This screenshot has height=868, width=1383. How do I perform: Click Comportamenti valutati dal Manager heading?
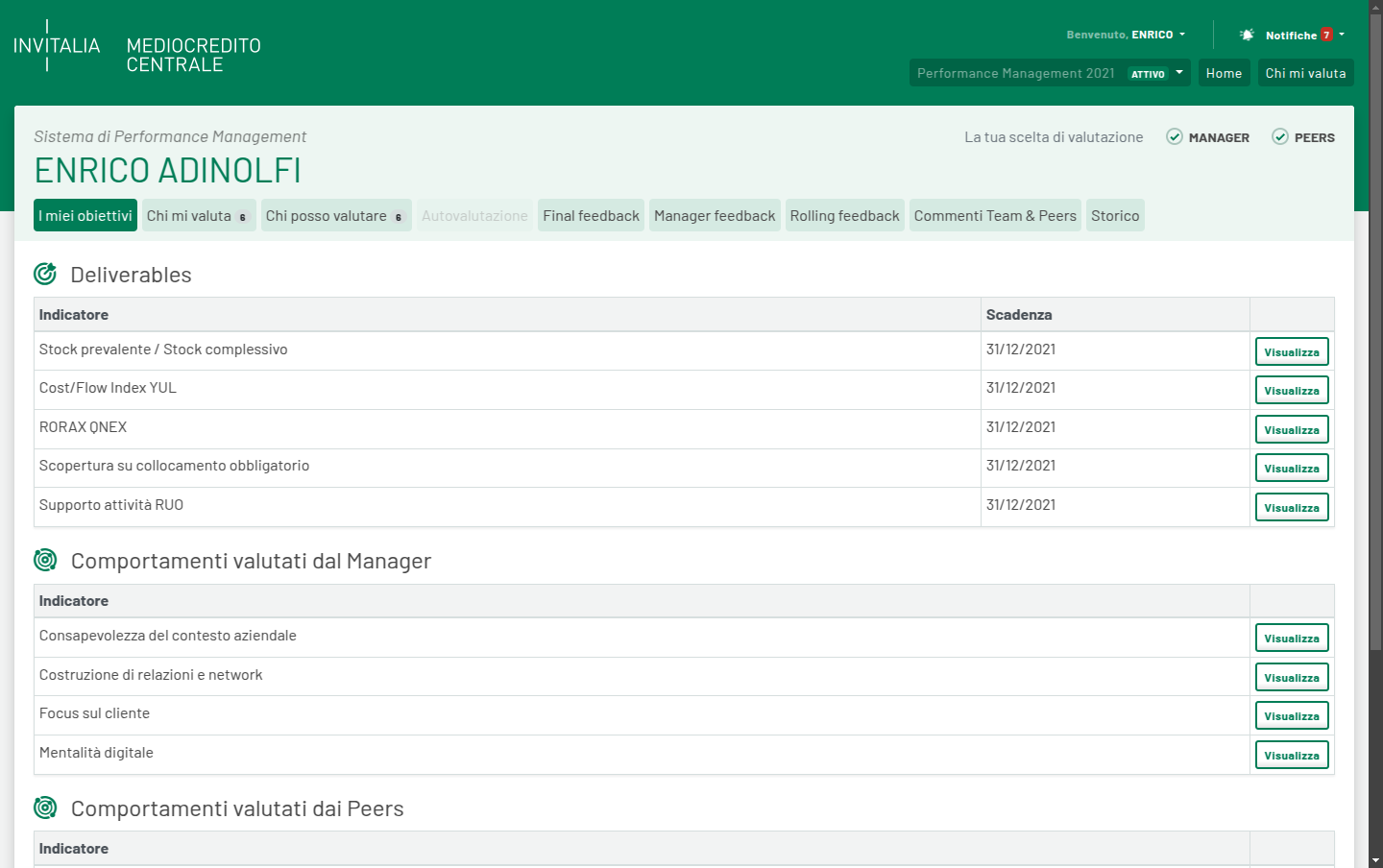[x=251, y=561]
